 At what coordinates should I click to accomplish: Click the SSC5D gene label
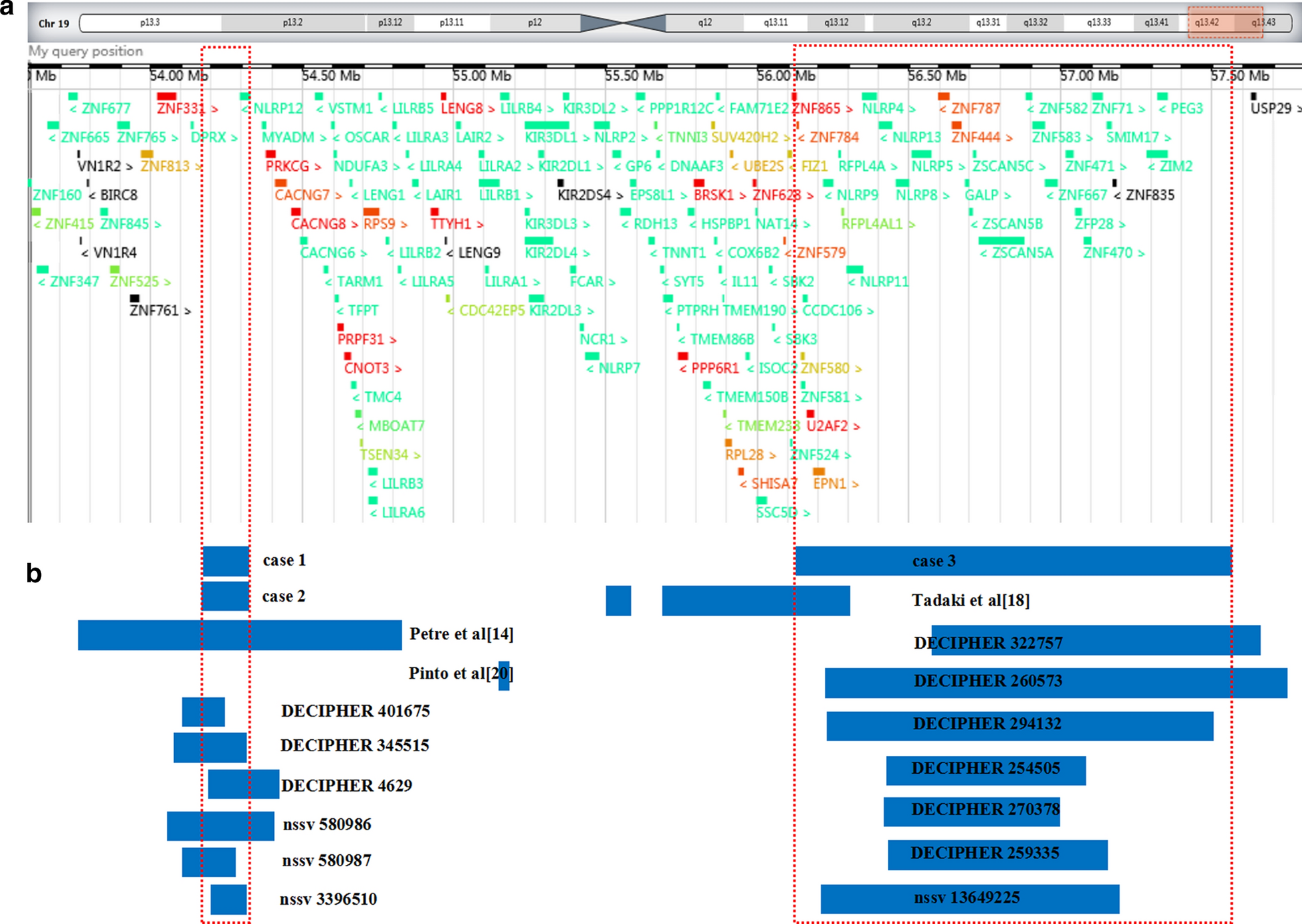point(776,513)
